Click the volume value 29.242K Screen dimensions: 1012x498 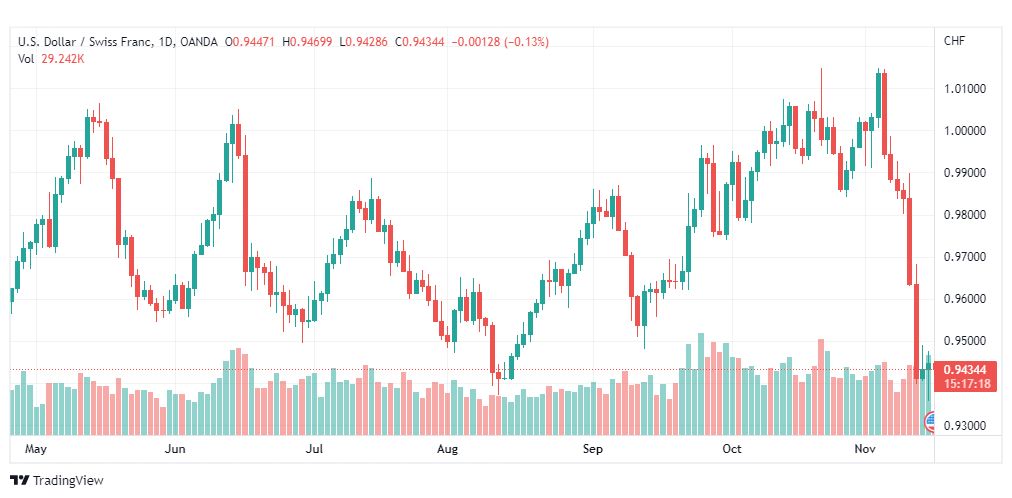click(62, 58)
